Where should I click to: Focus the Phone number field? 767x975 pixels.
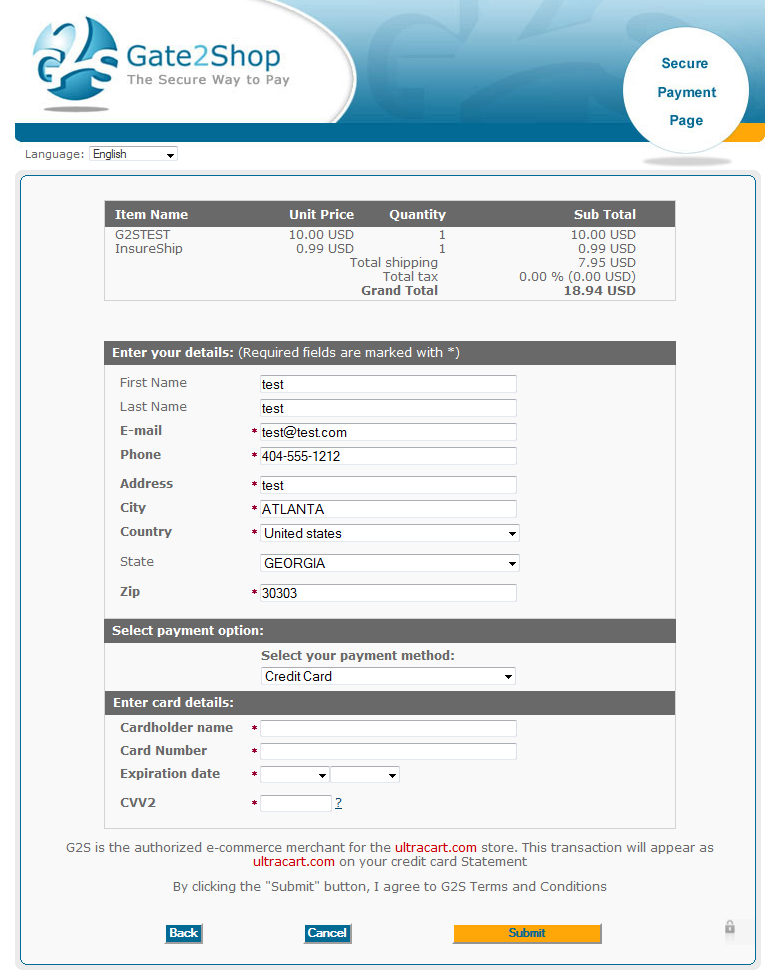(x=388, y=456)
